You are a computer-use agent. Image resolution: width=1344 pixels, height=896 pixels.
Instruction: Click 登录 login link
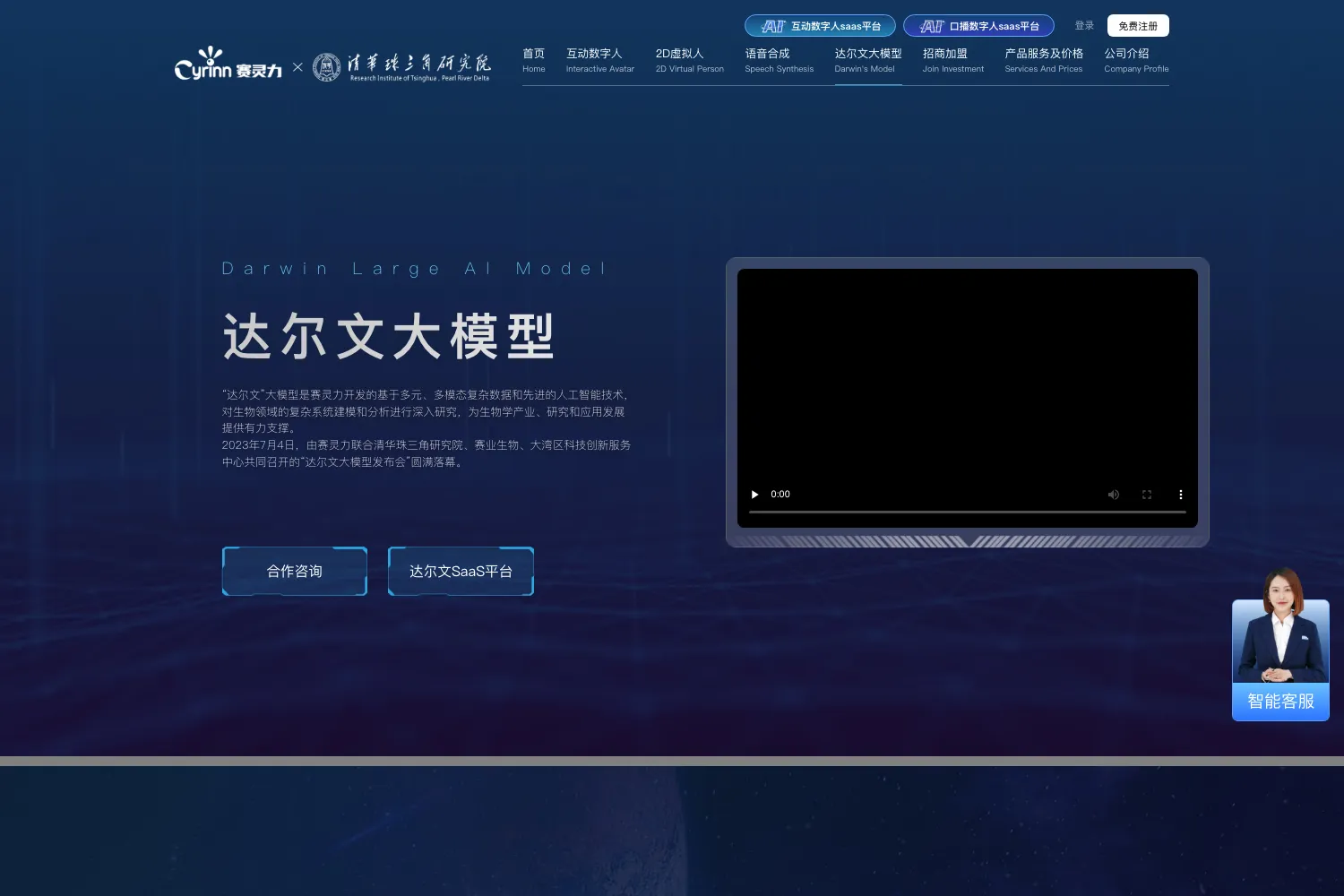pyautogui.click(x=1084, y=26)
